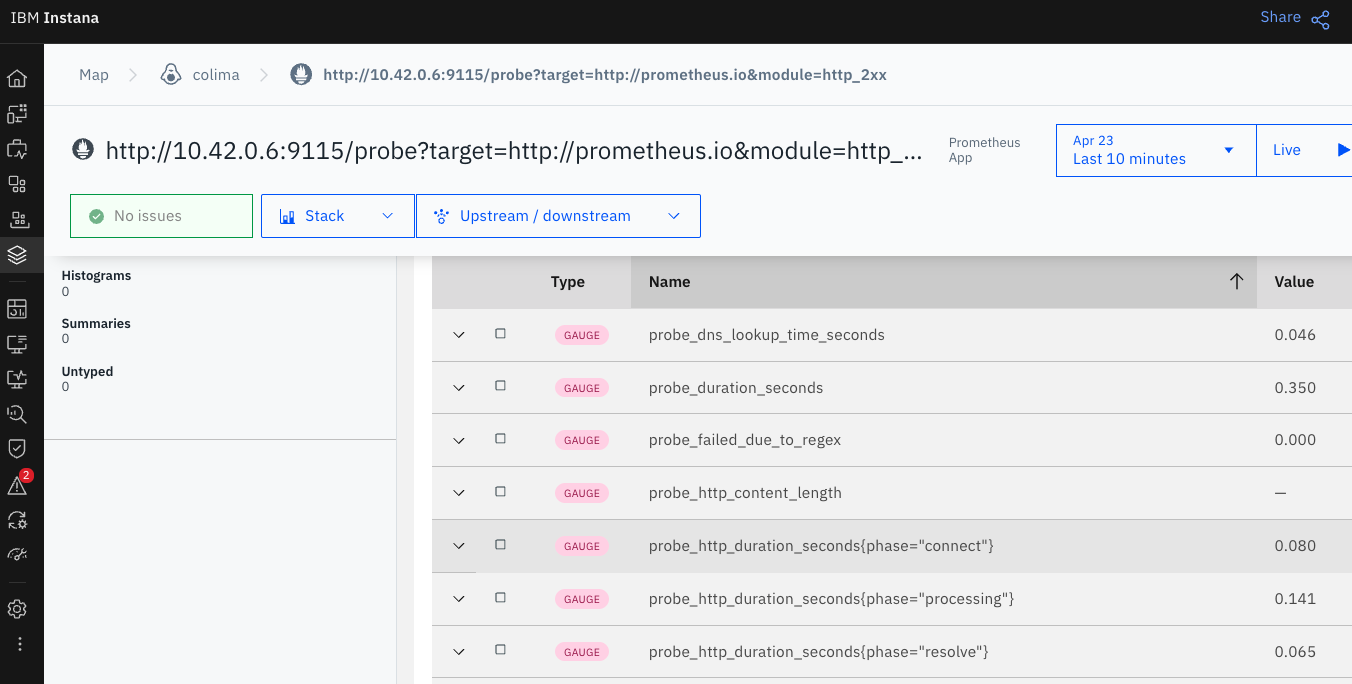Viewport: 1352px width, 684px height.
Task: Click the GAUGE tag on probe_http_content_length
Action: (582, 493)
